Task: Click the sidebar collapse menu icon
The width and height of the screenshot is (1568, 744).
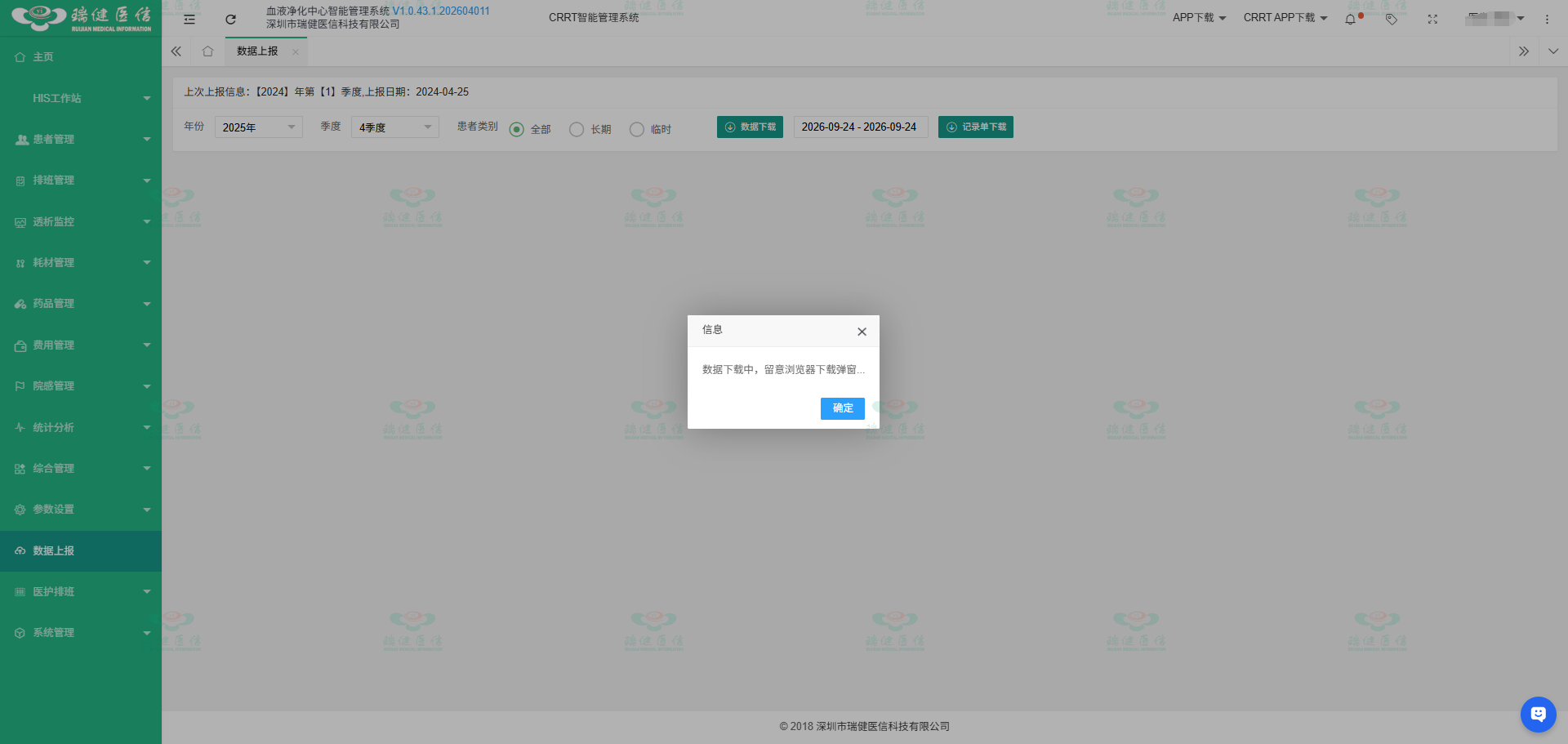Action: point(189,19)
